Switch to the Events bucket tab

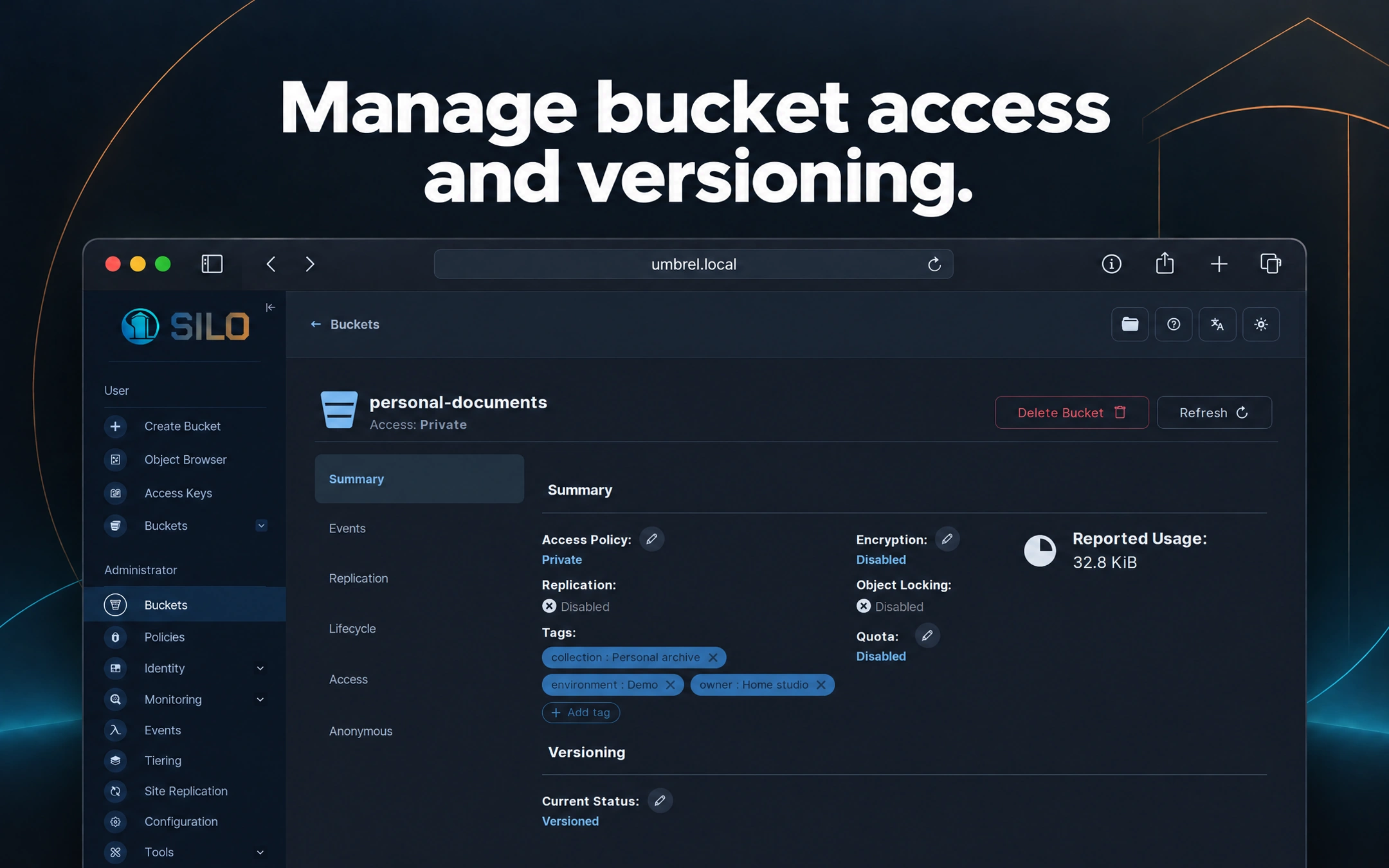point(347,529)
